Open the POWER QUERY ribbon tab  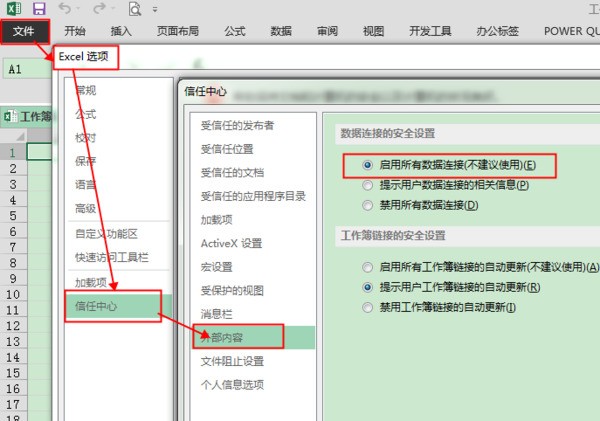(x=572, y=31)
